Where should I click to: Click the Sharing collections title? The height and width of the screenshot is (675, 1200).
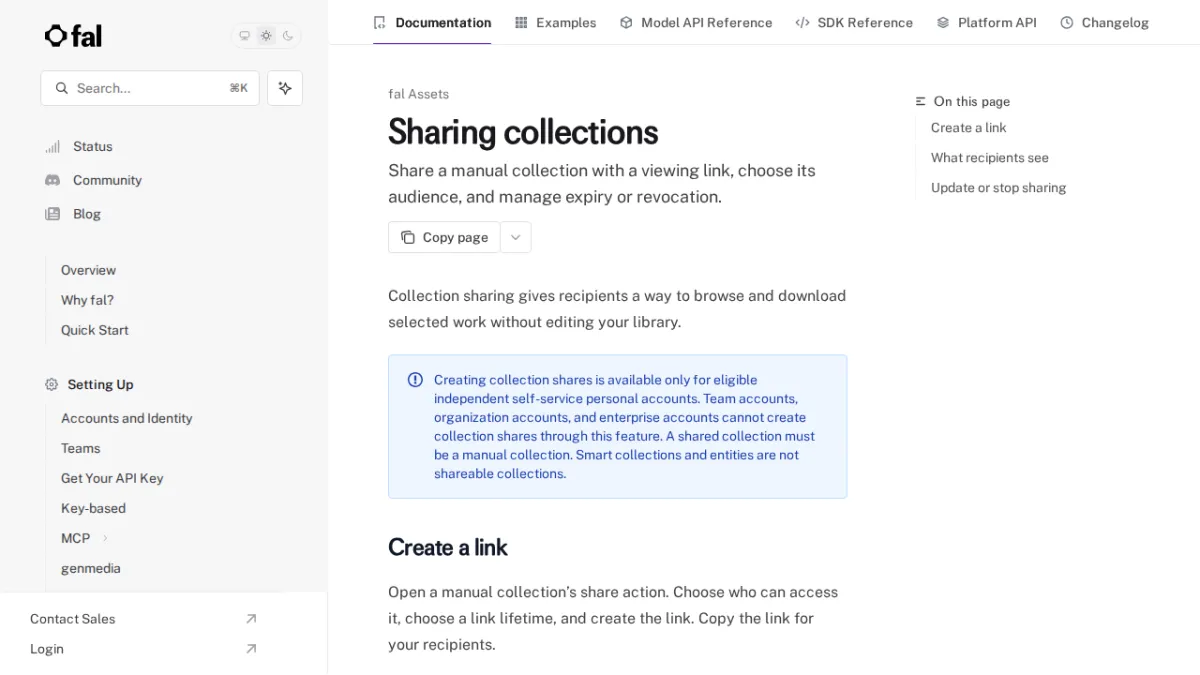(523, 132)
